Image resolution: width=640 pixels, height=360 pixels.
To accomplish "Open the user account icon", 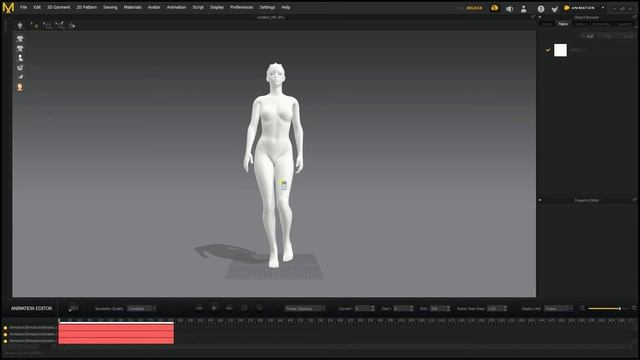I will 524,9.
